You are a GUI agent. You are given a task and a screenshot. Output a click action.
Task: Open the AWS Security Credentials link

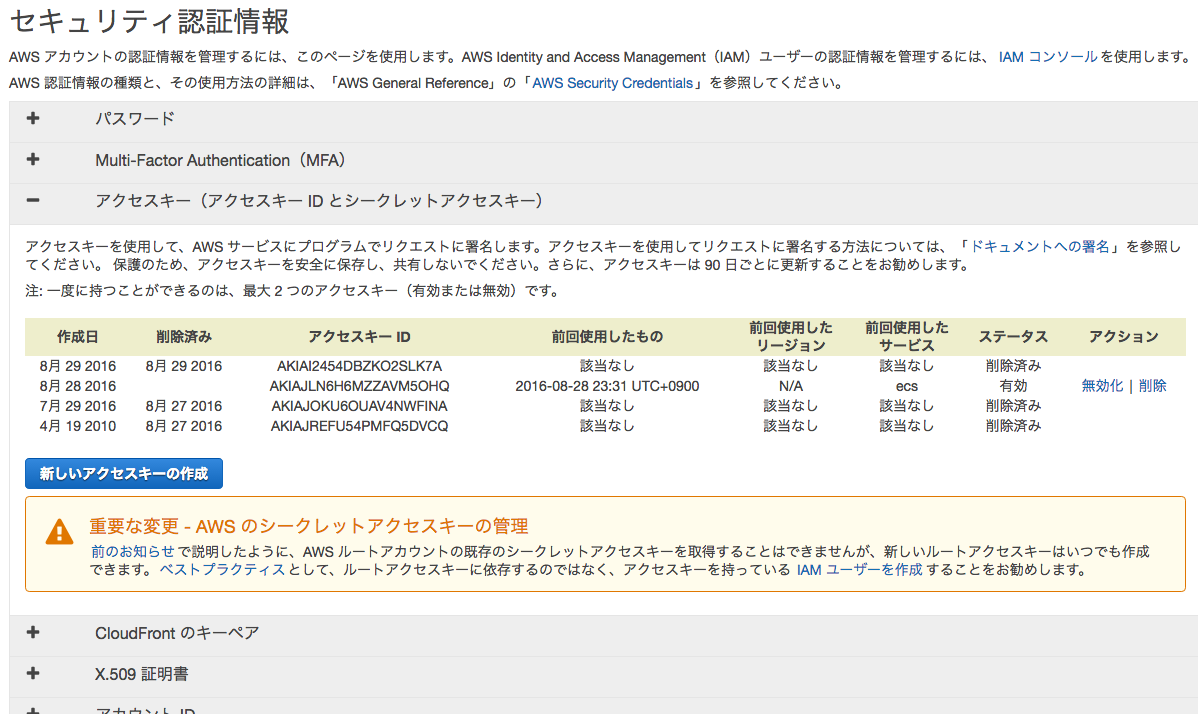[x=612, y=83]
